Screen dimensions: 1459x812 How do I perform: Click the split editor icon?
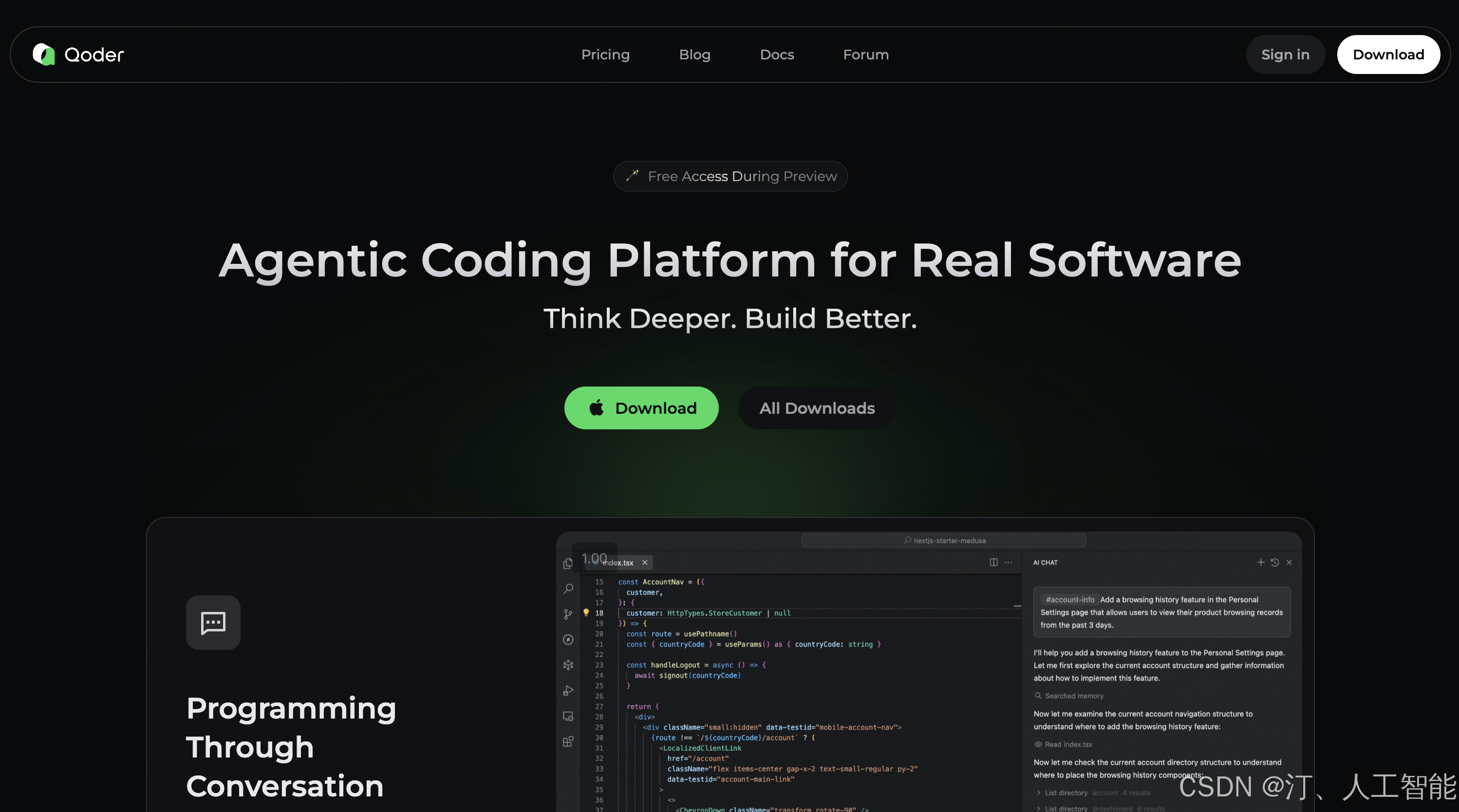[993, 562]
